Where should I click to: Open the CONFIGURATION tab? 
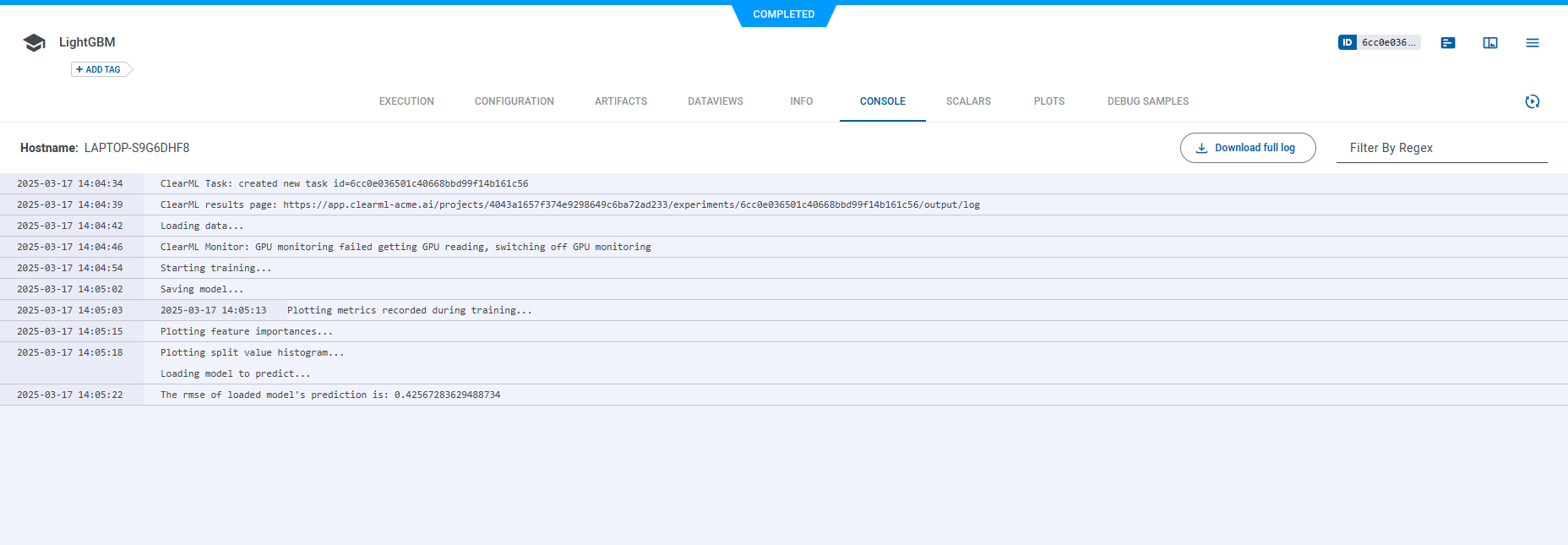[514, 101]
